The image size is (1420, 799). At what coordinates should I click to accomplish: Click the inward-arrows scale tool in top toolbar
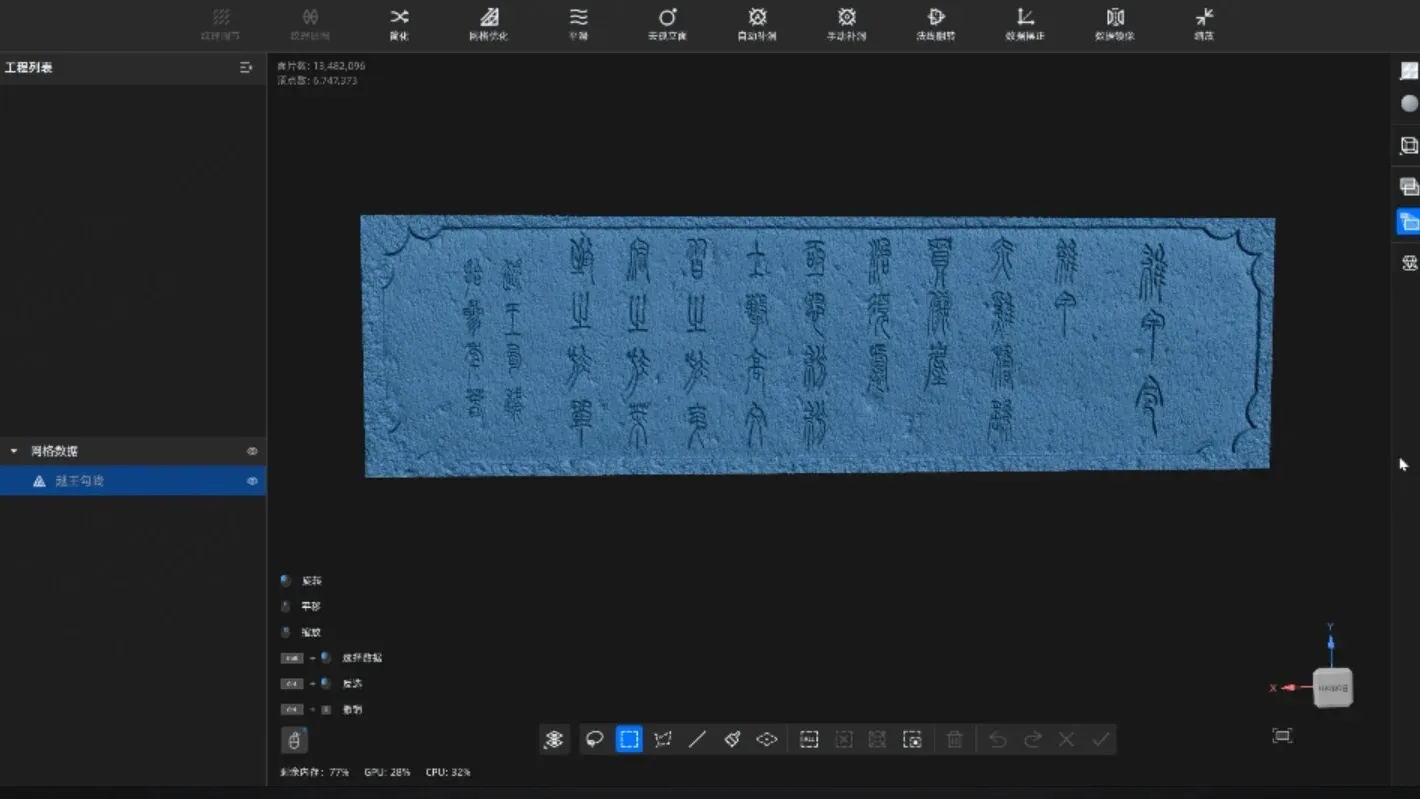point(1204,24)
